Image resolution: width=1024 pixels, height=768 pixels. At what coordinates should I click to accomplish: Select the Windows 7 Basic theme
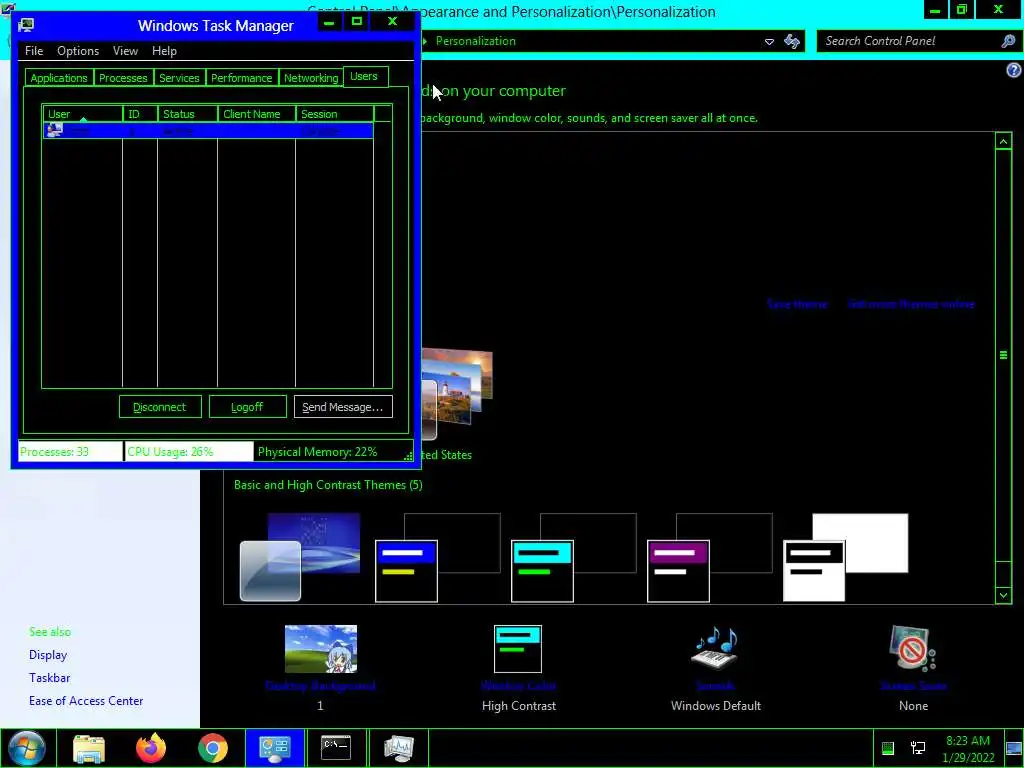(300, 556)
